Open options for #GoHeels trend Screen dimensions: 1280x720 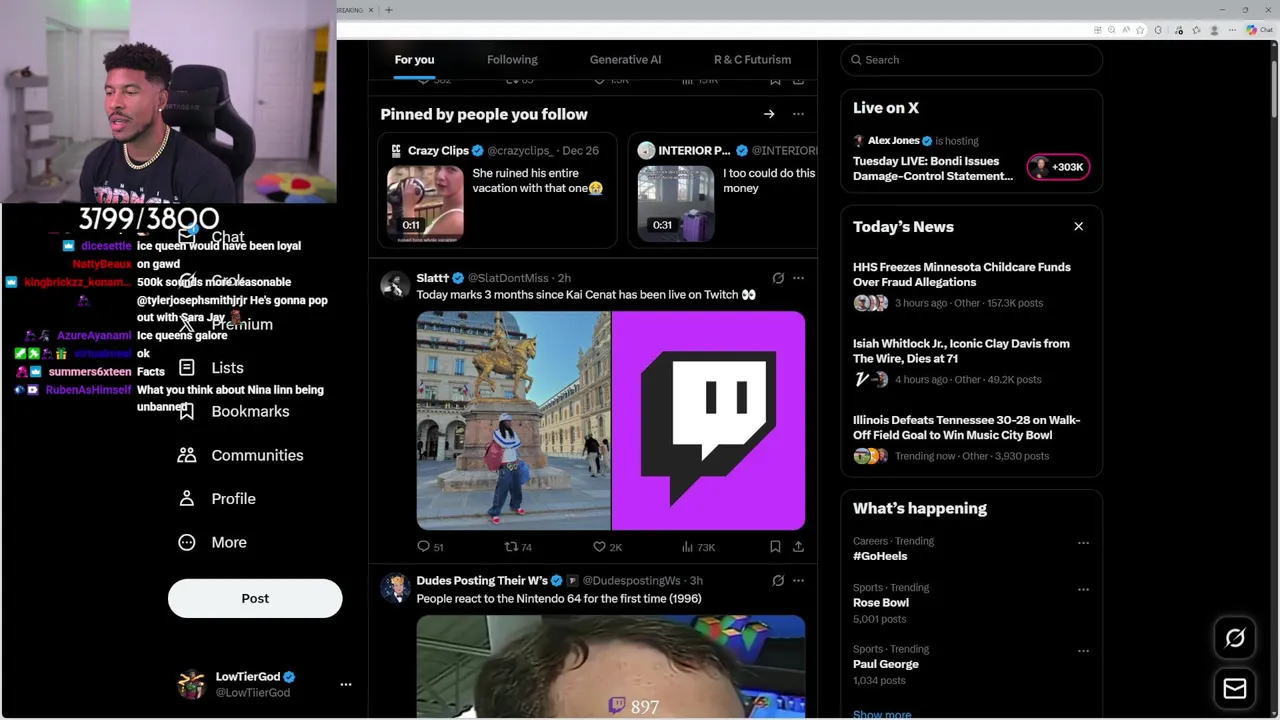coord(1083,543)
